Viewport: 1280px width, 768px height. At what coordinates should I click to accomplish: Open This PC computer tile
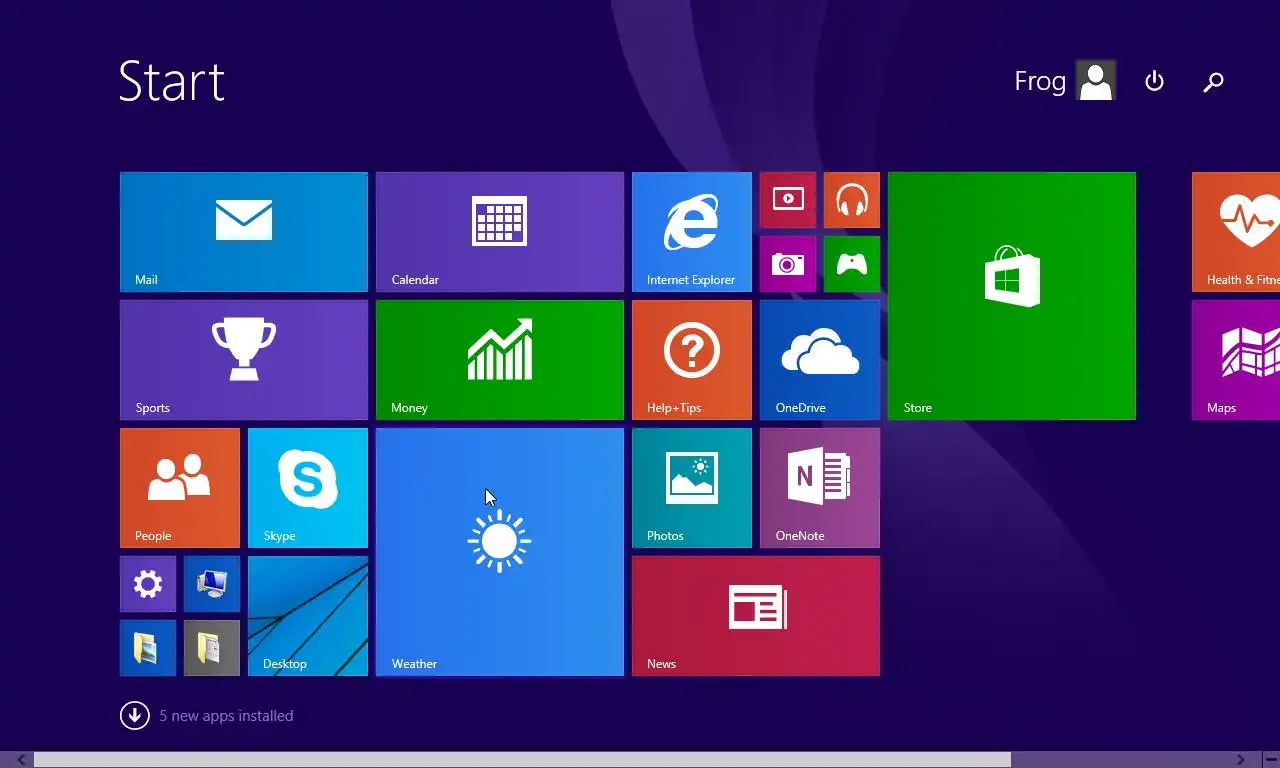(x=212, y=584)
